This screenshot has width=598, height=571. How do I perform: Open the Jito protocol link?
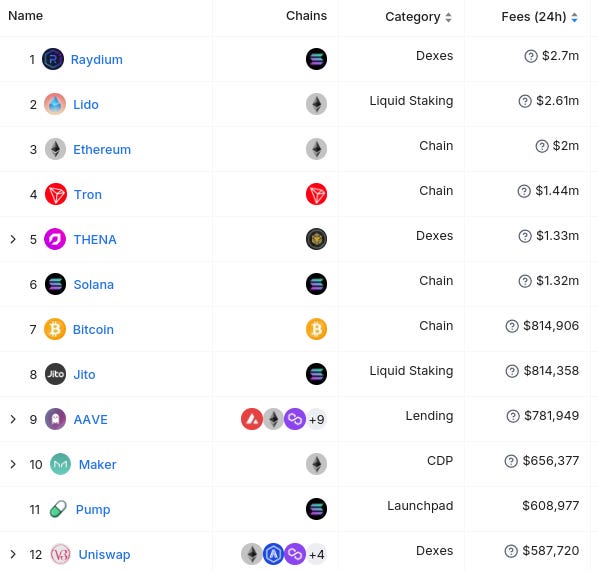click(84, 375)
